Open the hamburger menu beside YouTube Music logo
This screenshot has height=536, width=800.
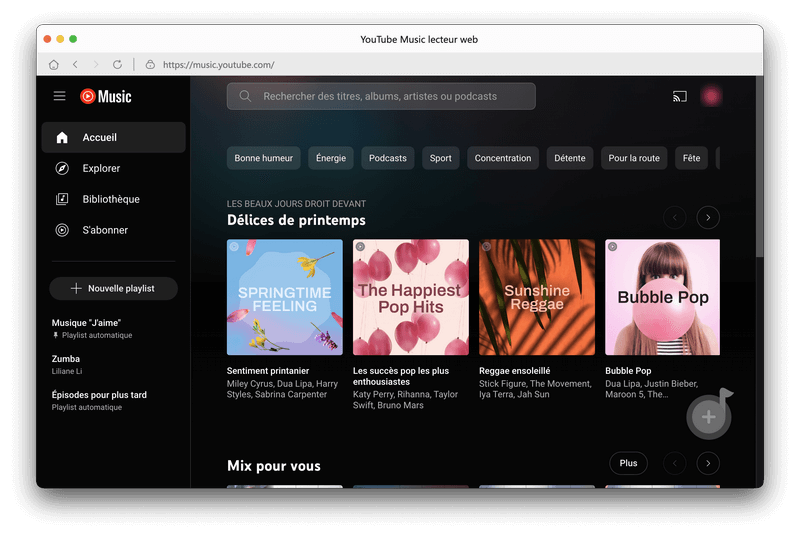(x=60, y=96)
